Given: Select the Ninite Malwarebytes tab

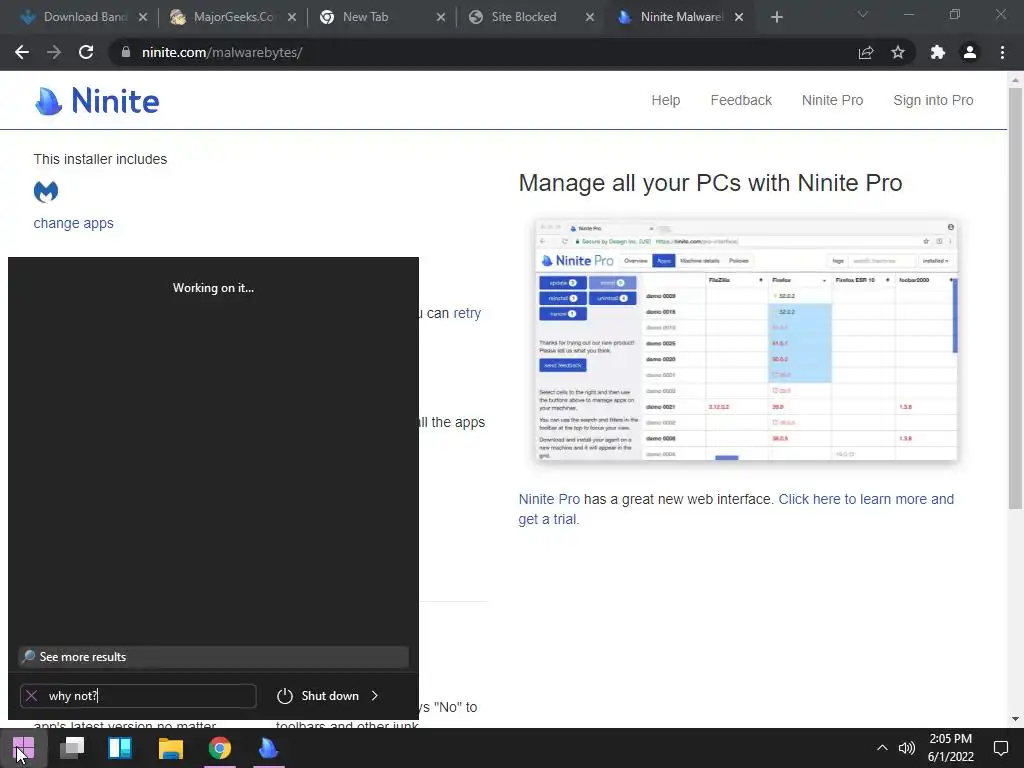Looking at the screenshot, I should point(681,17).
